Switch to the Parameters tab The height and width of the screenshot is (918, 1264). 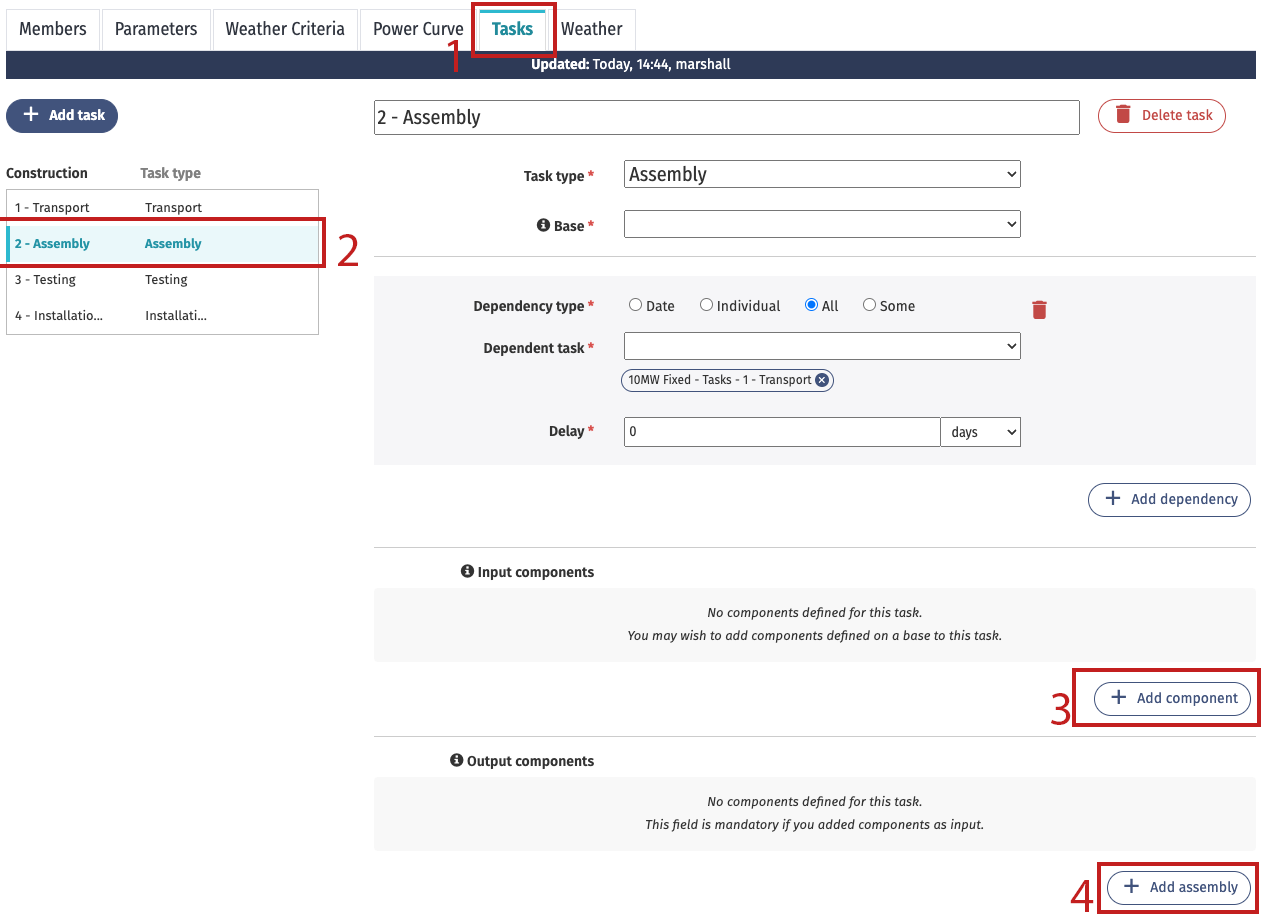point(156,29)
